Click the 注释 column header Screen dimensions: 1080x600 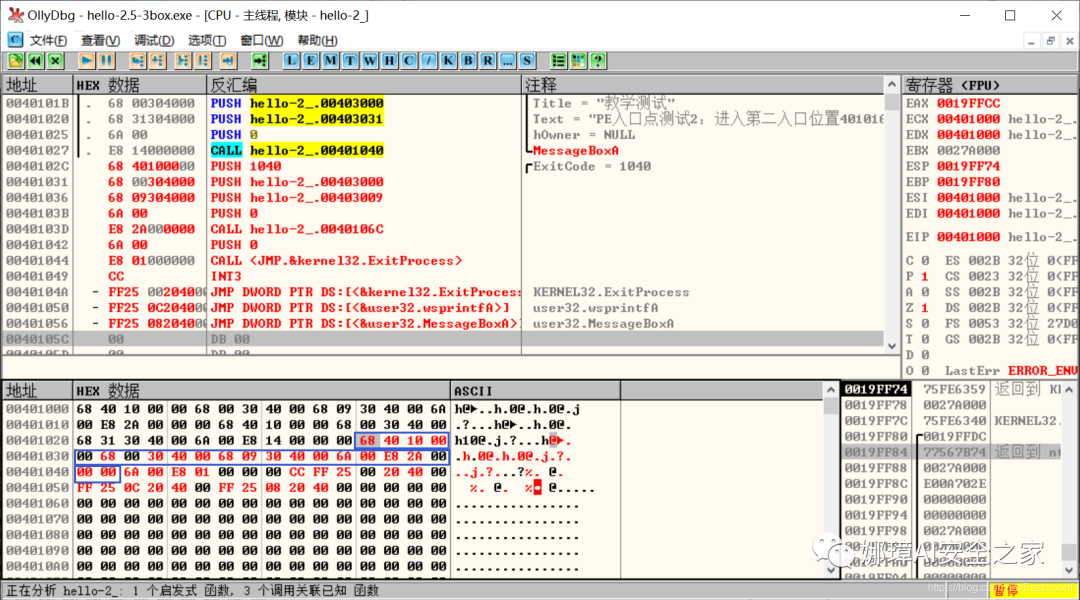pos(703,85)
